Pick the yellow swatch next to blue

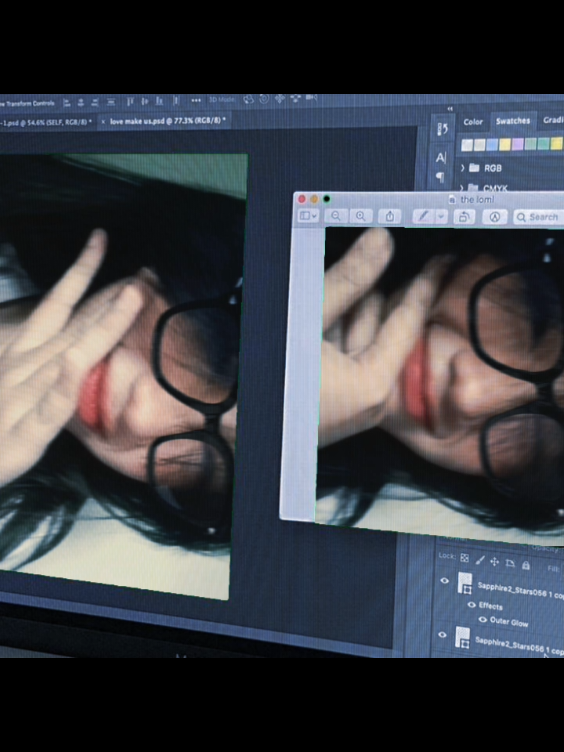(x=505, y=144)
